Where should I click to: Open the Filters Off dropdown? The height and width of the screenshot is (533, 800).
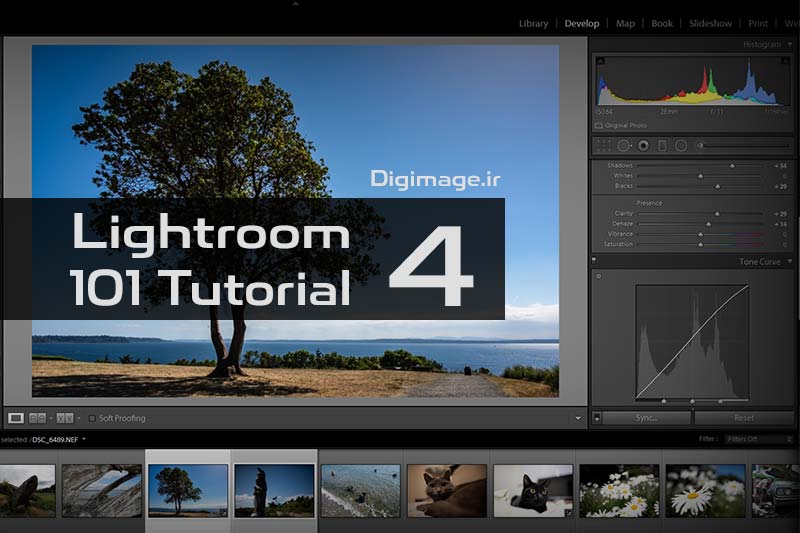tap(755, 439)
